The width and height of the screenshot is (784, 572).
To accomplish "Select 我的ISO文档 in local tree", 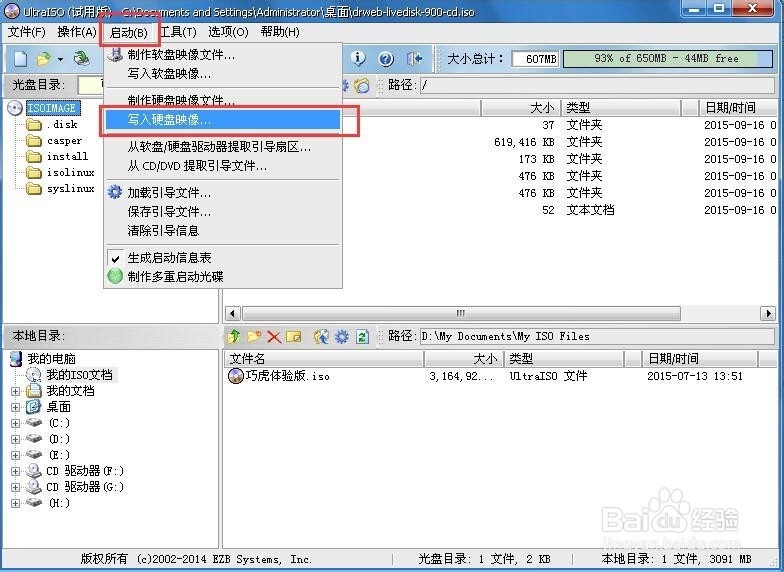I will click(80, 374).
